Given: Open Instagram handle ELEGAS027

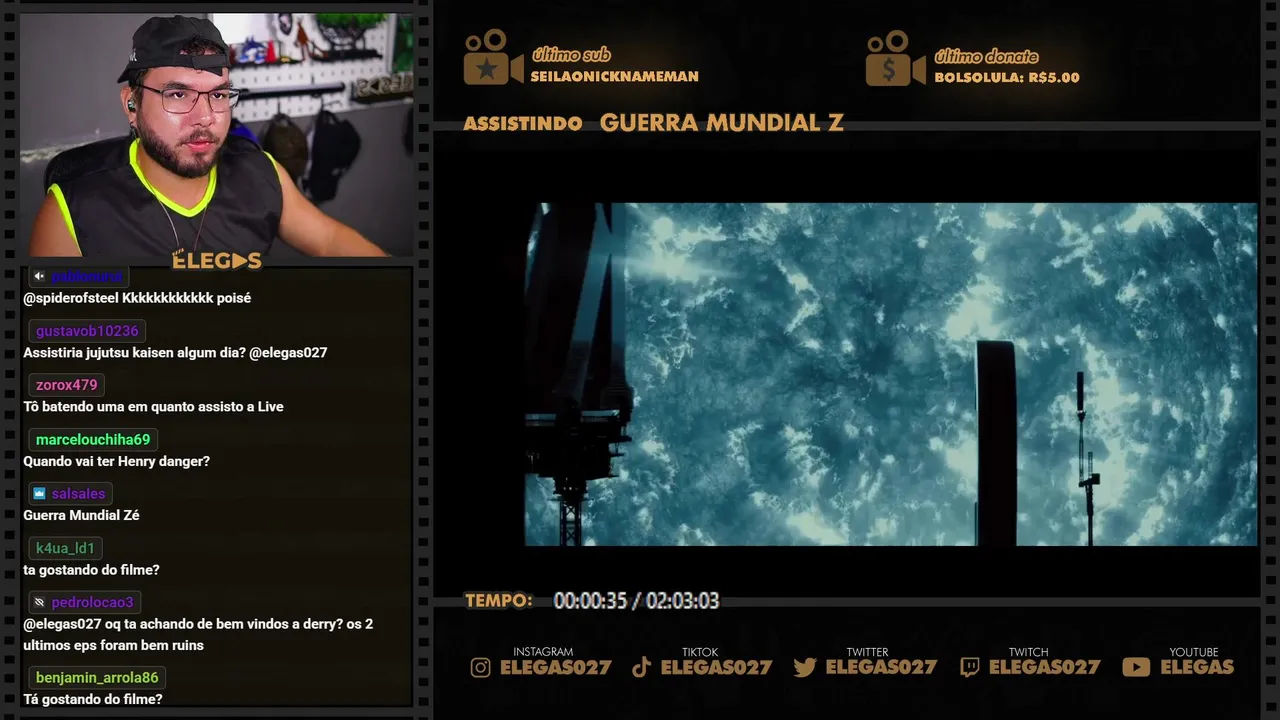Looking at the screenshot, I should point(555,667).
